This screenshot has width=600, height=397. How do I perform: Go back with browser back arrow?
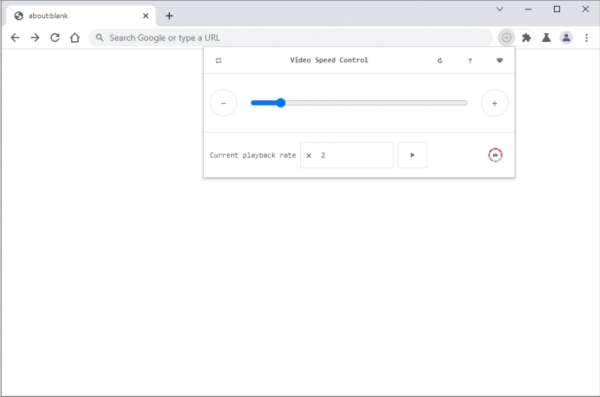click(15, 38)
